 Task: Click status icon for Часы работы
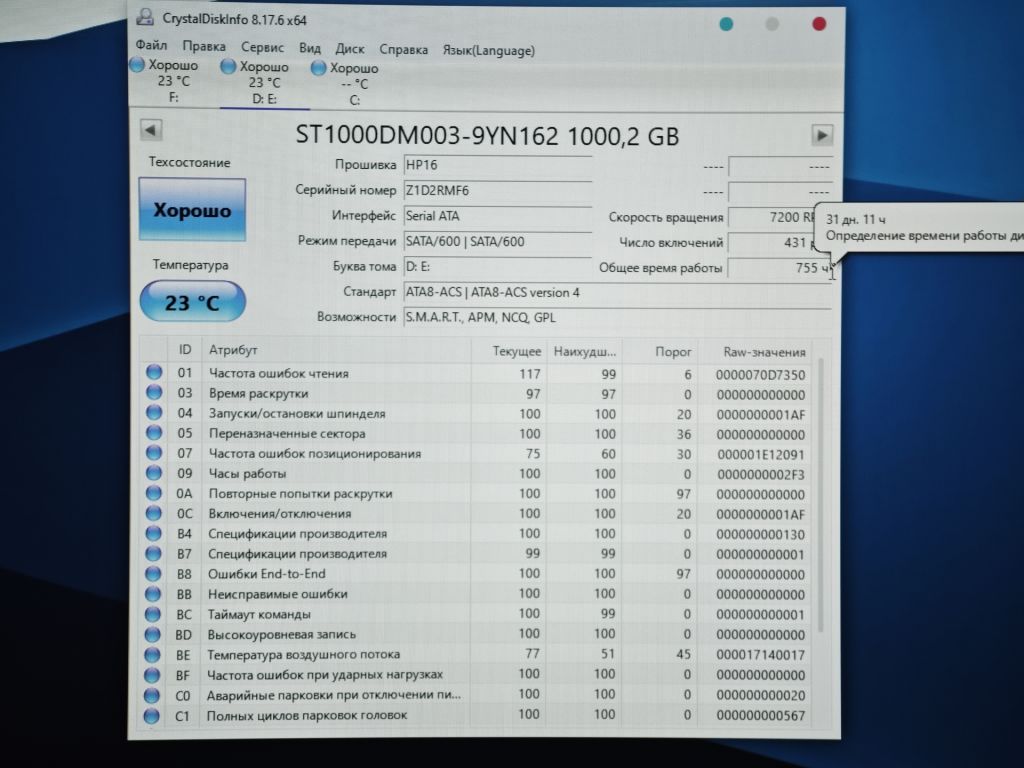click(153, 473)
